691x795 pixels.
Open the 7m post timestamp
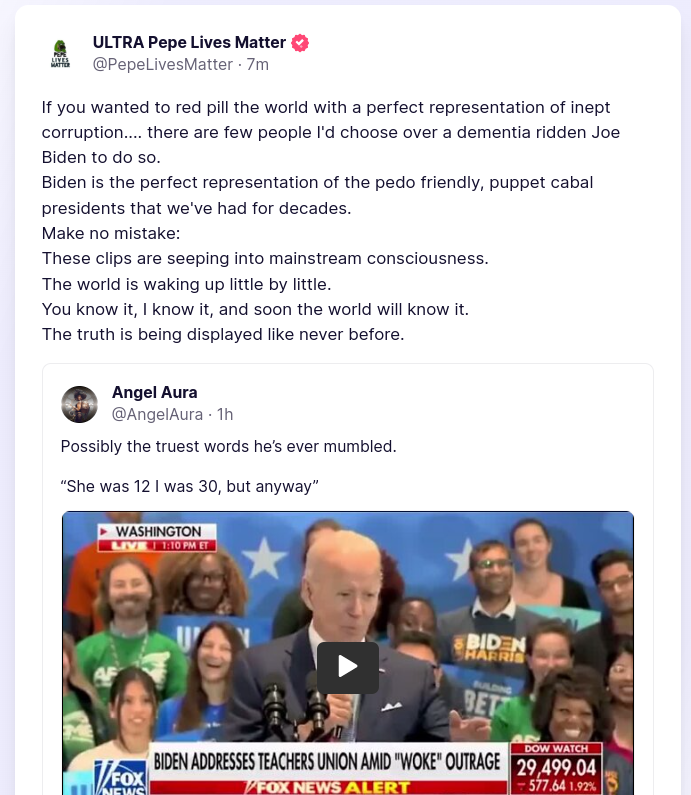coord(258,64)
